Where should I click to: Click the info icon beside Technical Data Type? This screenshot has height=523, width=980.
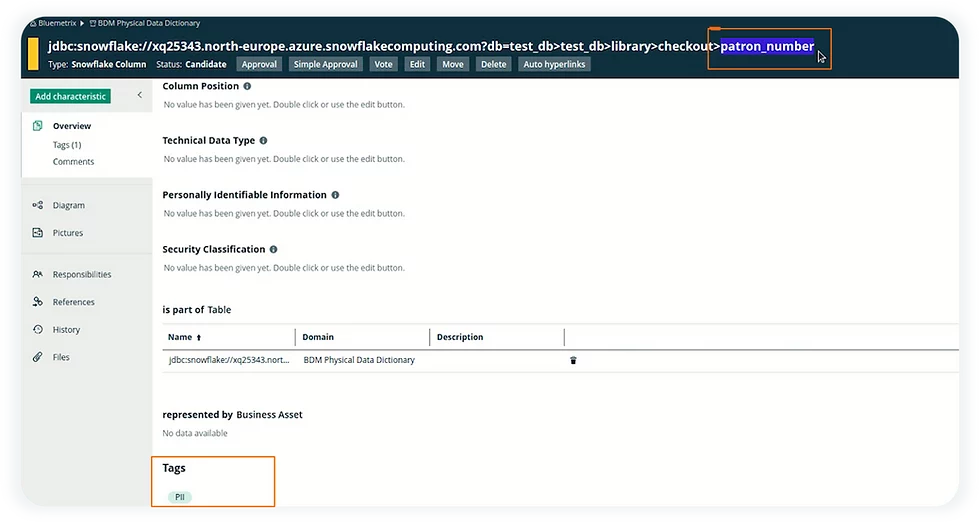pyautogui.click(x=263, y=141)
